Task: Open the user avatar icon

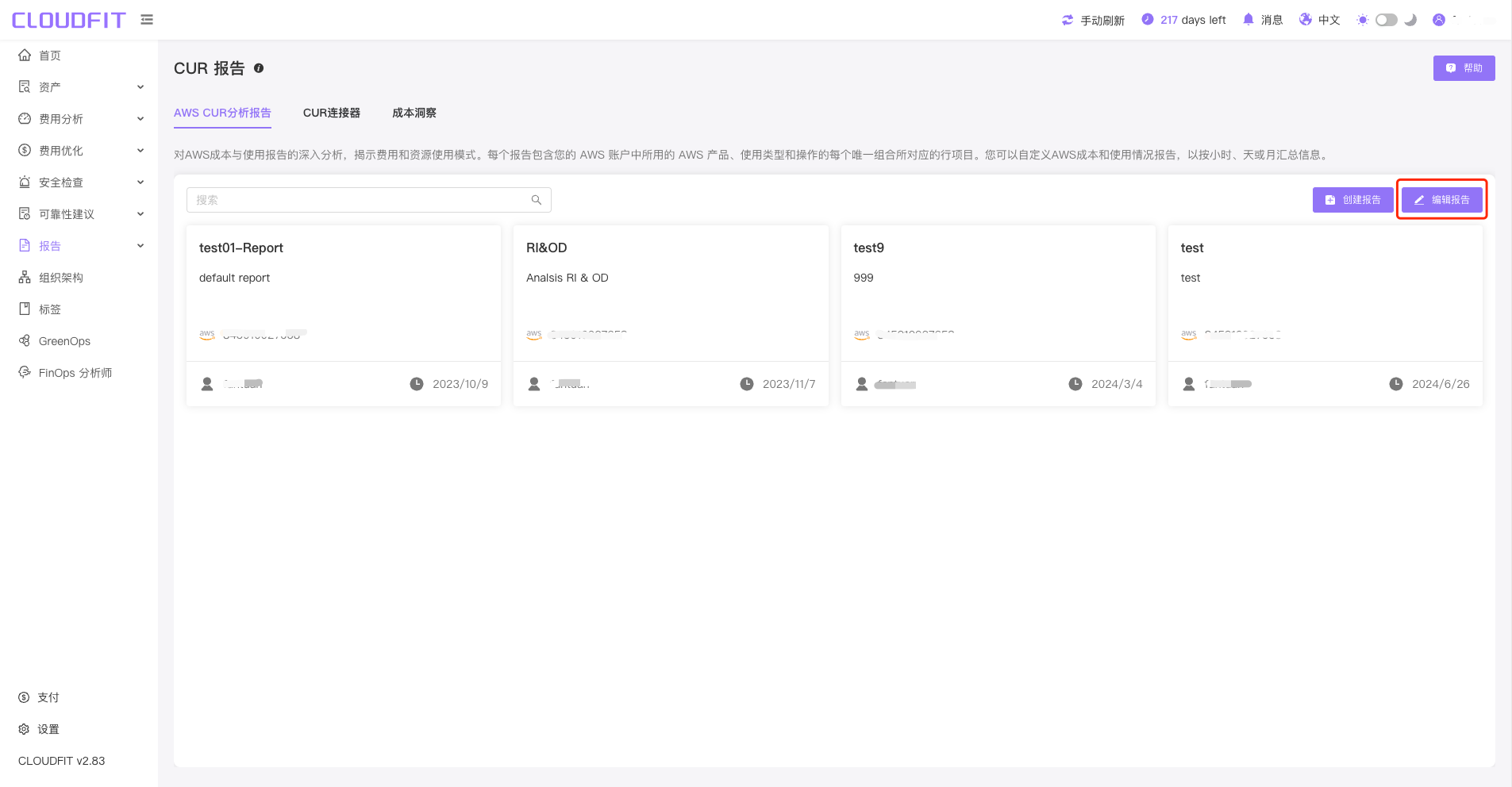Action: 1439,20
